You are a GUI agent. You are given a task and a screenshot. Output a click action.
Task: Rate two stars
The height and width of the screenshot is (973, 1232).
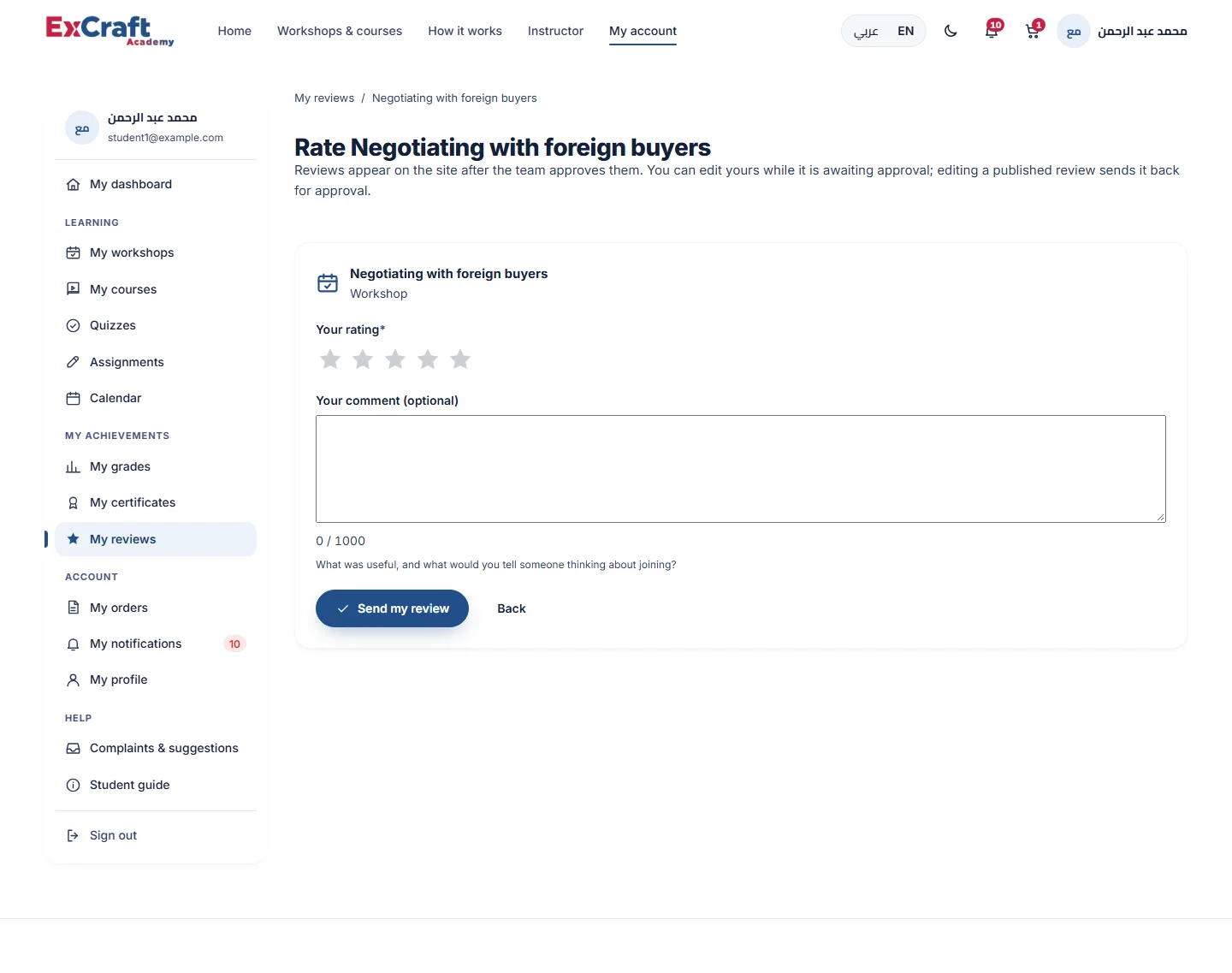(x=363, y=359)
